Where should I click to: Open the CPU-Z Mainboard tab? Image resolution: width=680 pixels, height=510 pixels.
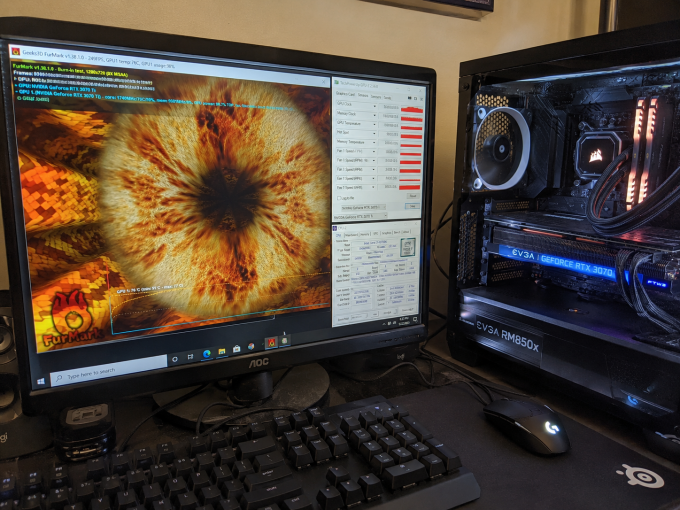tap(351, 234)
